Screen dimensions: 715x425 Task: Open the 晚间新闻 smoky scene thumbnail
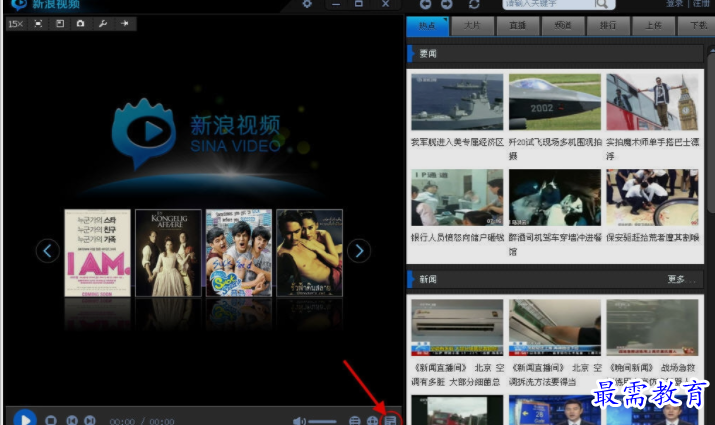click(652, 327)
